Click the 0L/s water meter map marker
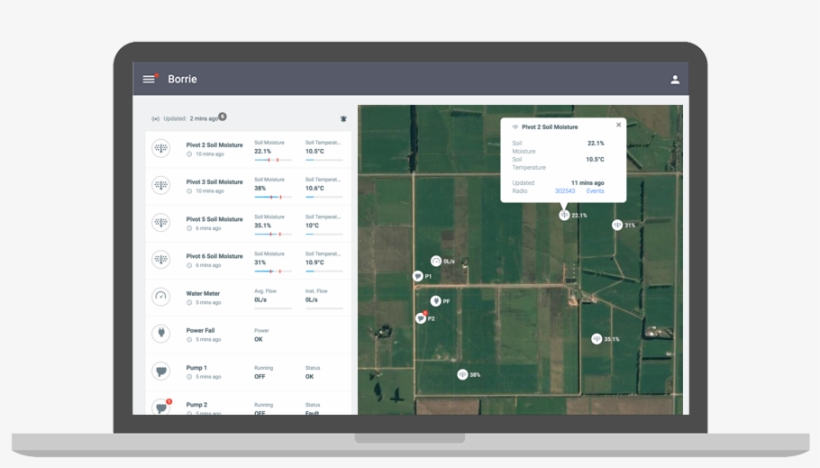 pos(436,261)
